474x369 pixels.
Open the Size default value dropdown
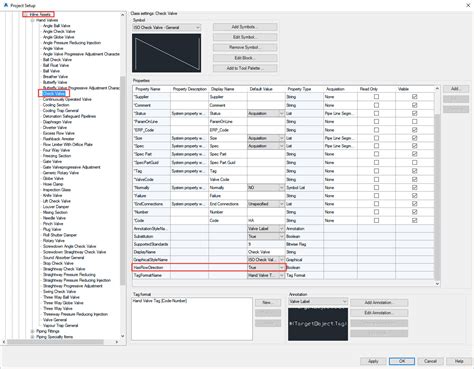coord(266,138)
